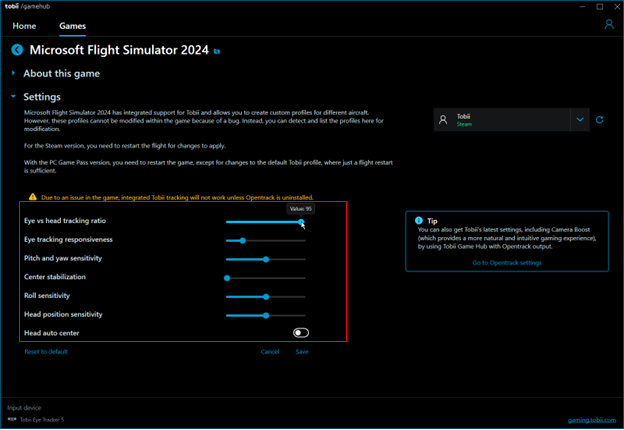This screenshot has height=430, width=624.
Task: Switch to the Games tab
Action: tap(72, 25)
